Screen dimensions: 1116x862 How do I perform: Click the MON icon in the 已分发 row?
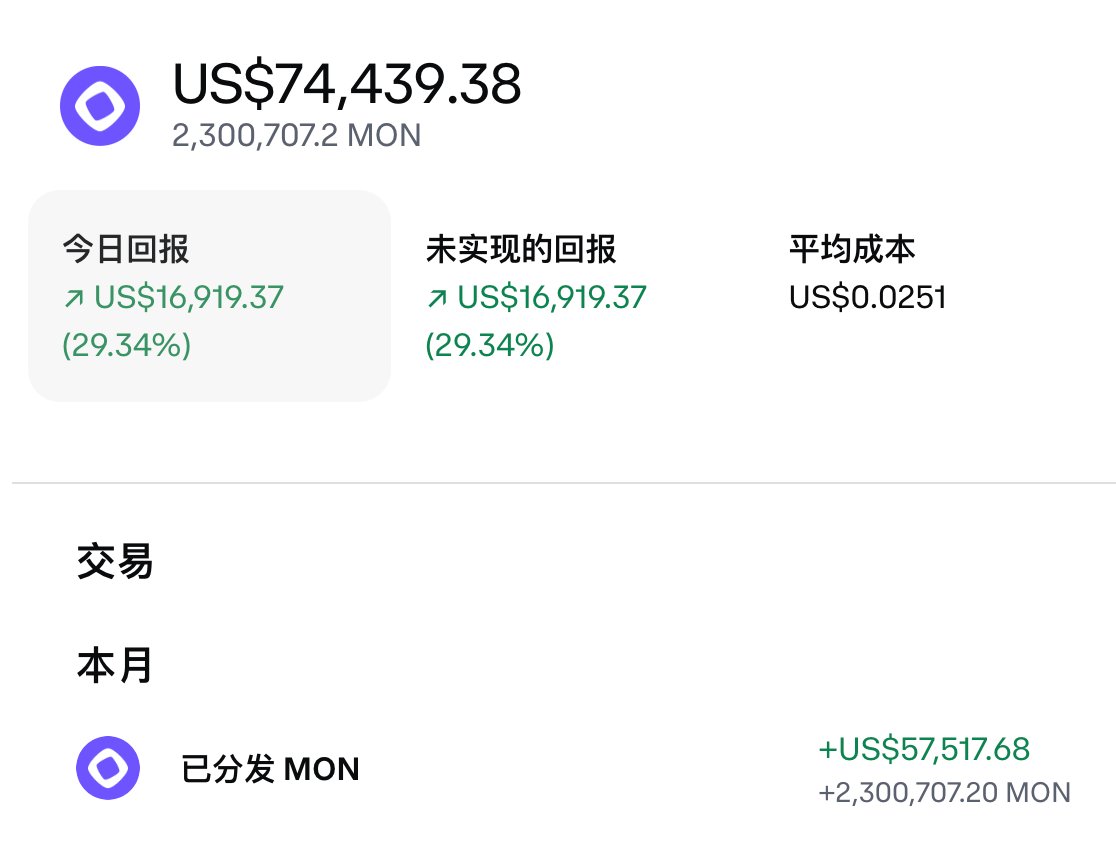coord(108,768)
